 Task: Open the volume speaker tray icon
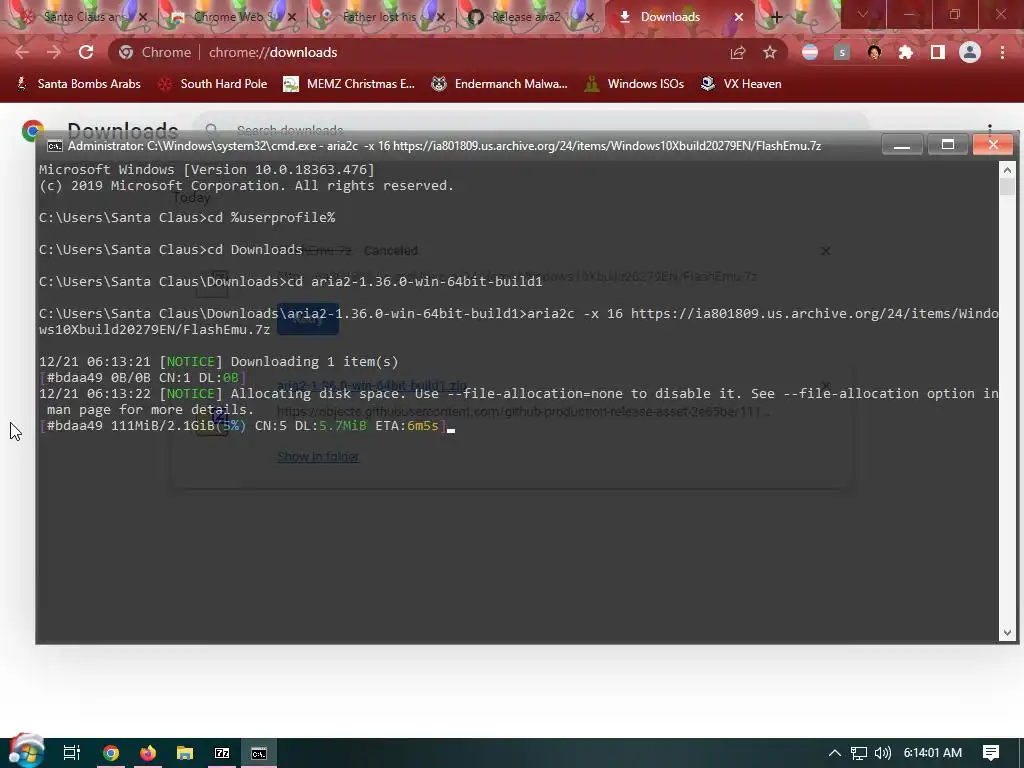coord(882,753)
